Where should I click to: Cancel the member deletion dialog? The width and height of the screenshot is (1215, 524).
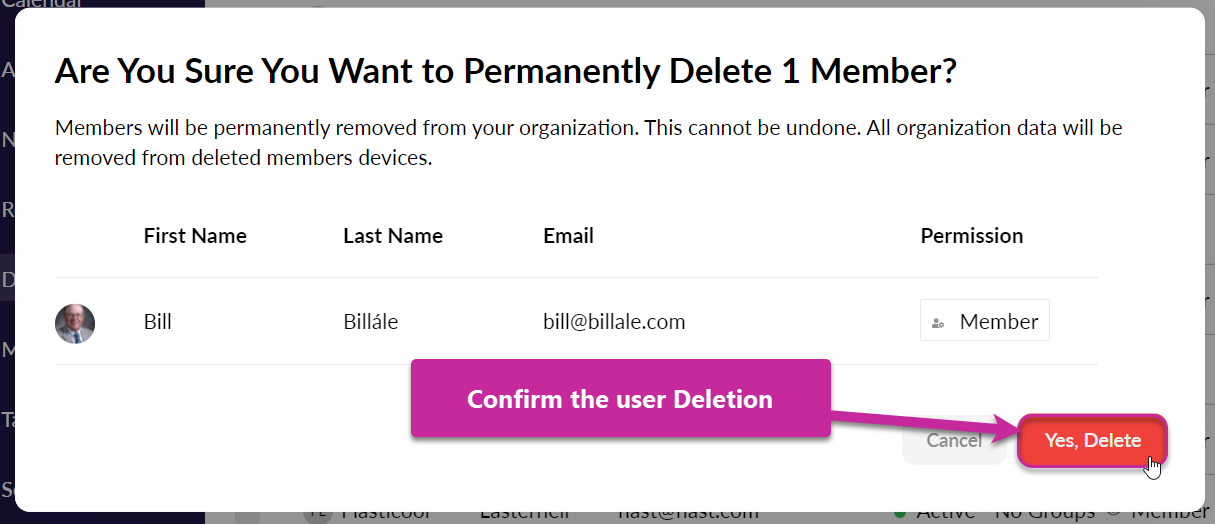(953, 440)
